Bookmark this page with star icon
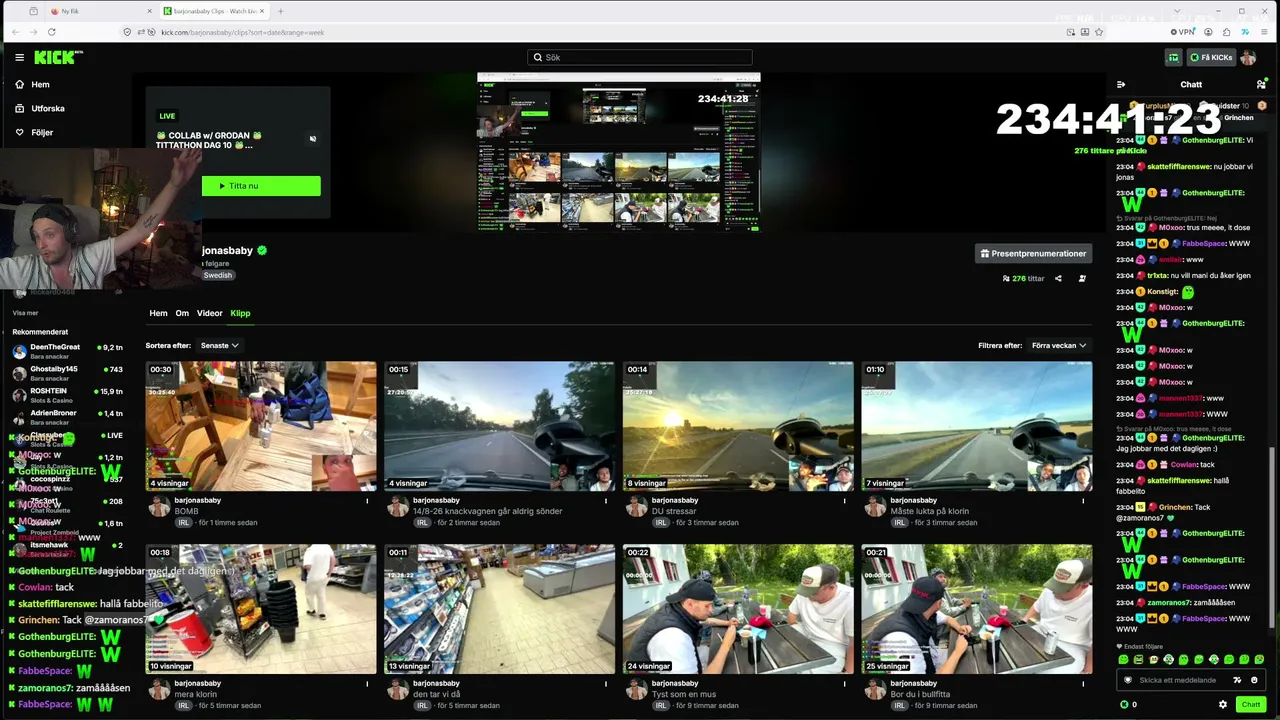 pos(1099,32)
